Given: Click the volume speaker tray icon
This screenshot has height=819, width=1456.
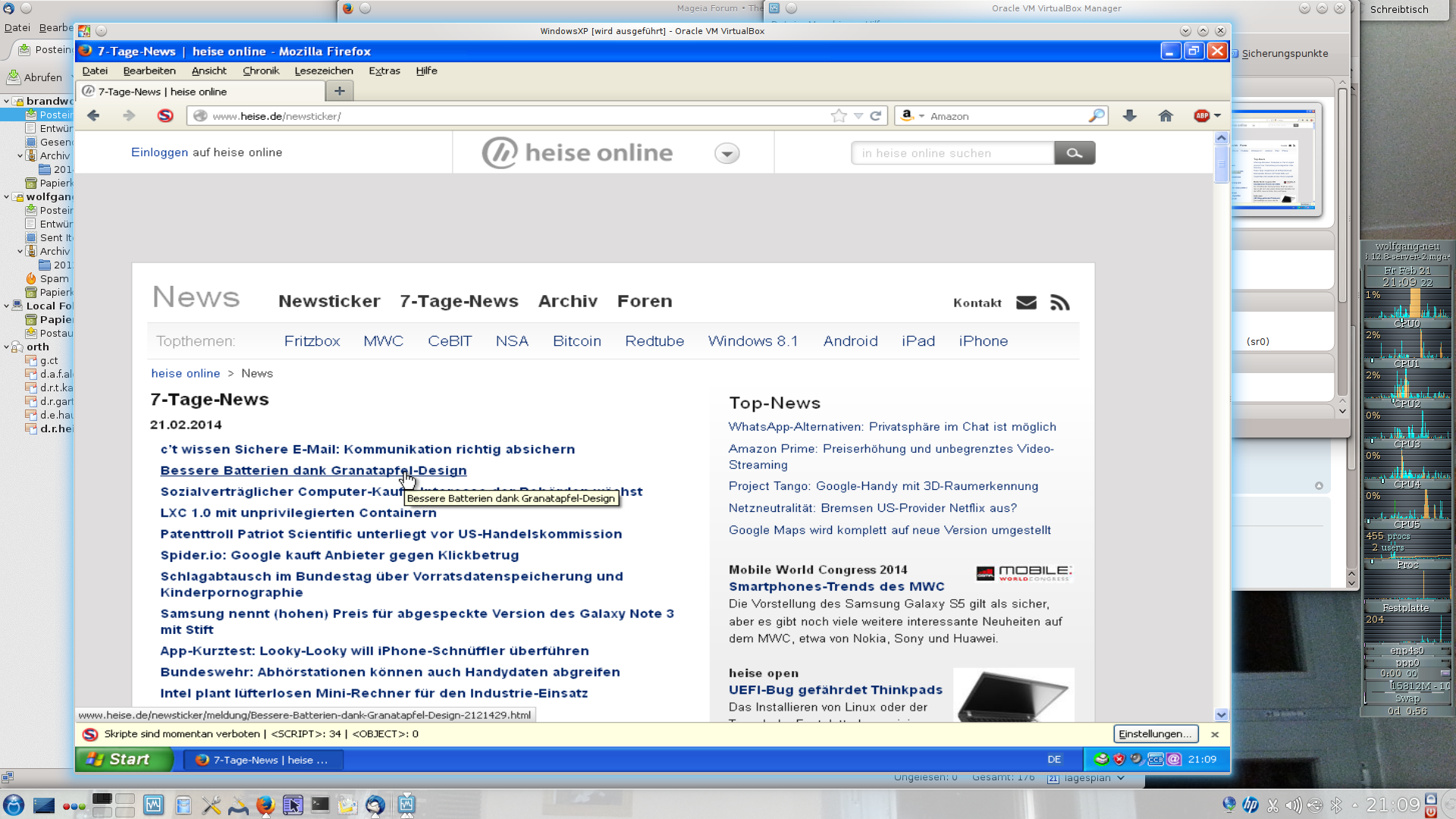Looking at the screenshot, I should [x=1294, y=805].
